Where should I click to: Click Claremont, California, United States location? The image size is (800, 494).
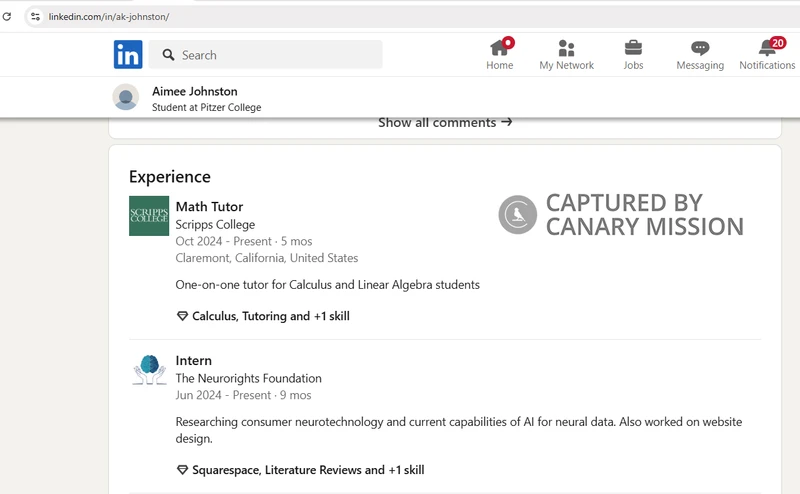click(267, 258)
